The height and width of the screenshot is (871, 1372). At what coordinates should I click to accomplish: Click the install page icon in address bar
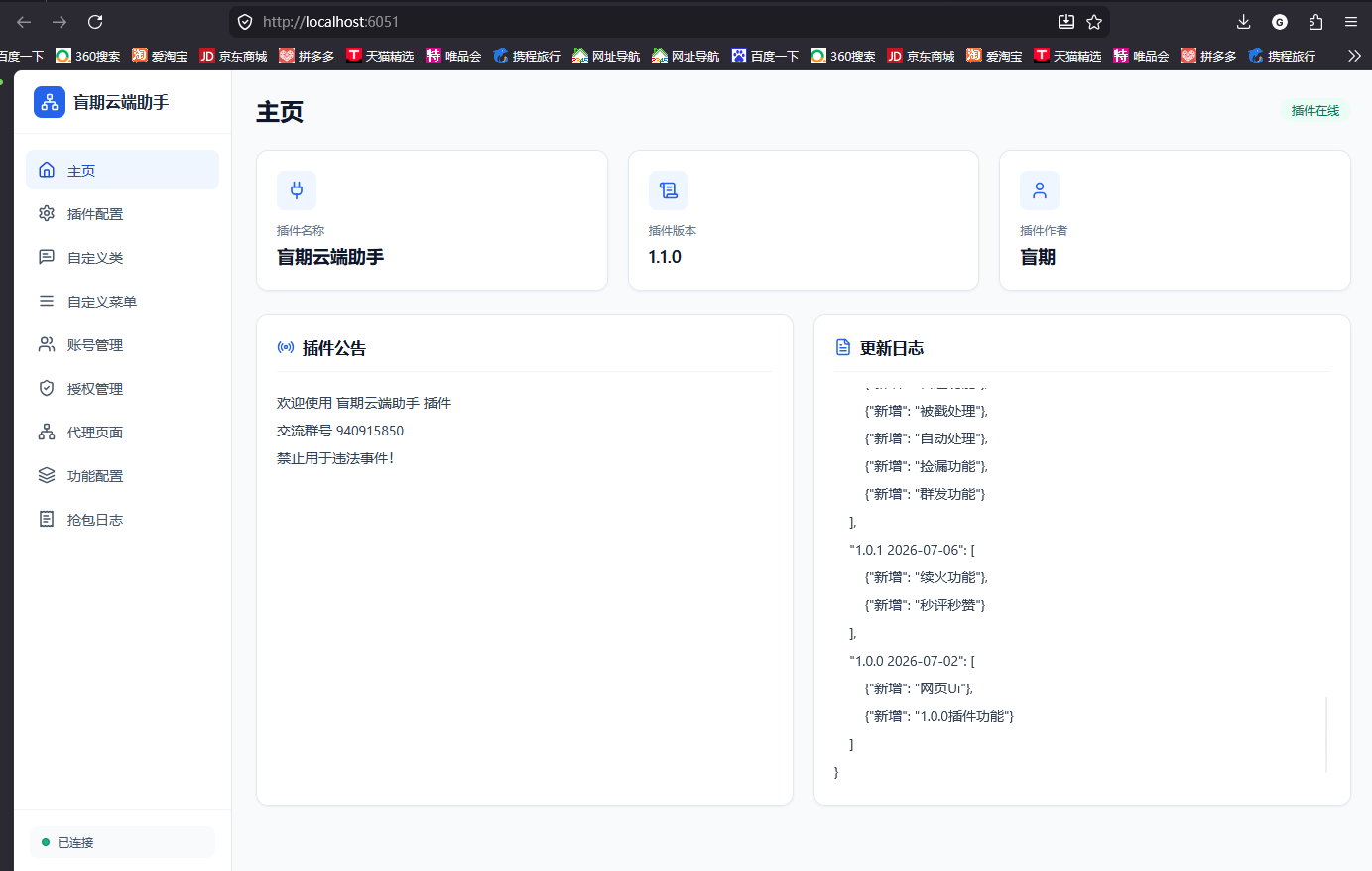1066,22
